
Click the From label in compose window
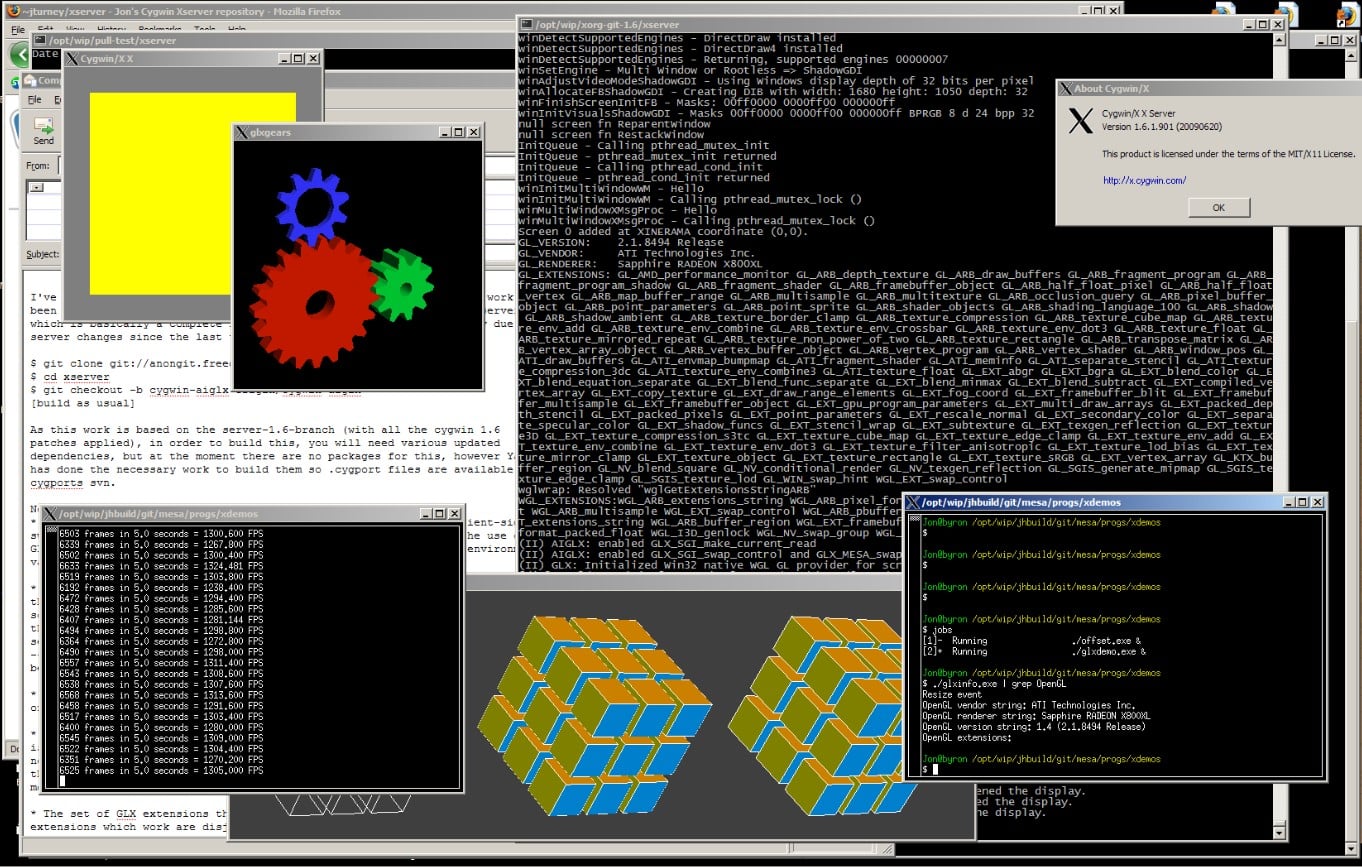(38, 166)
